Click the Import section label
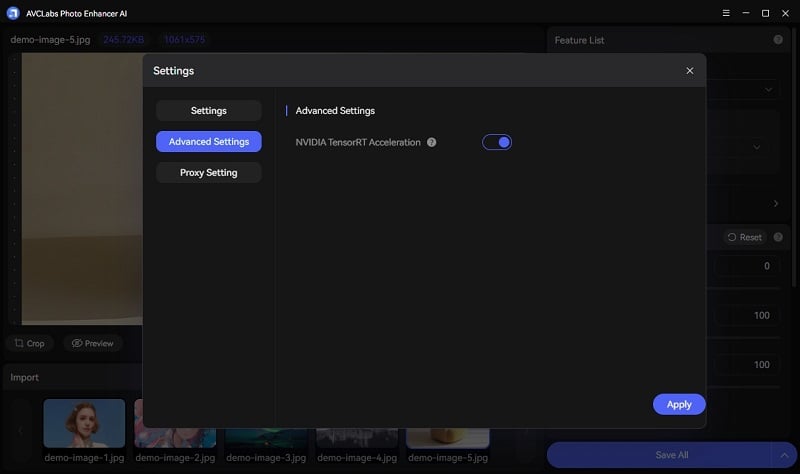Viewport: 800px width, 474px height. pos(24,377)
